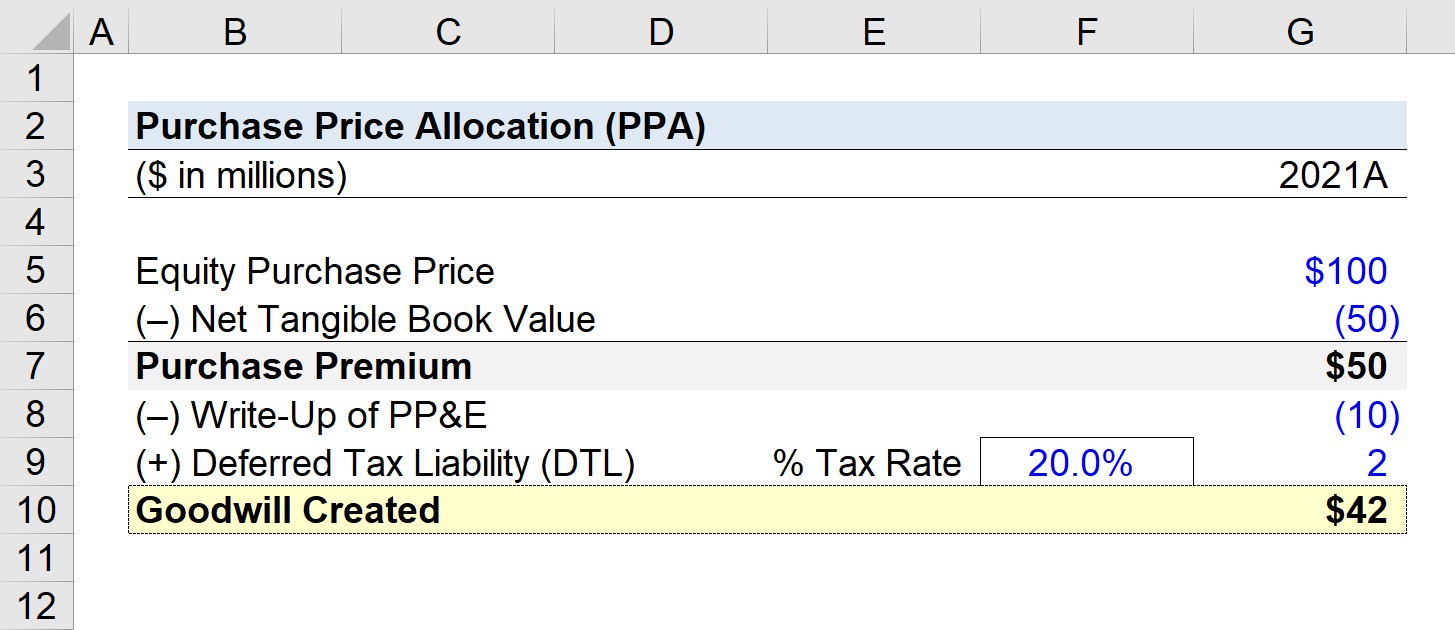
Task: Click column header B
Action: point(233,31)
